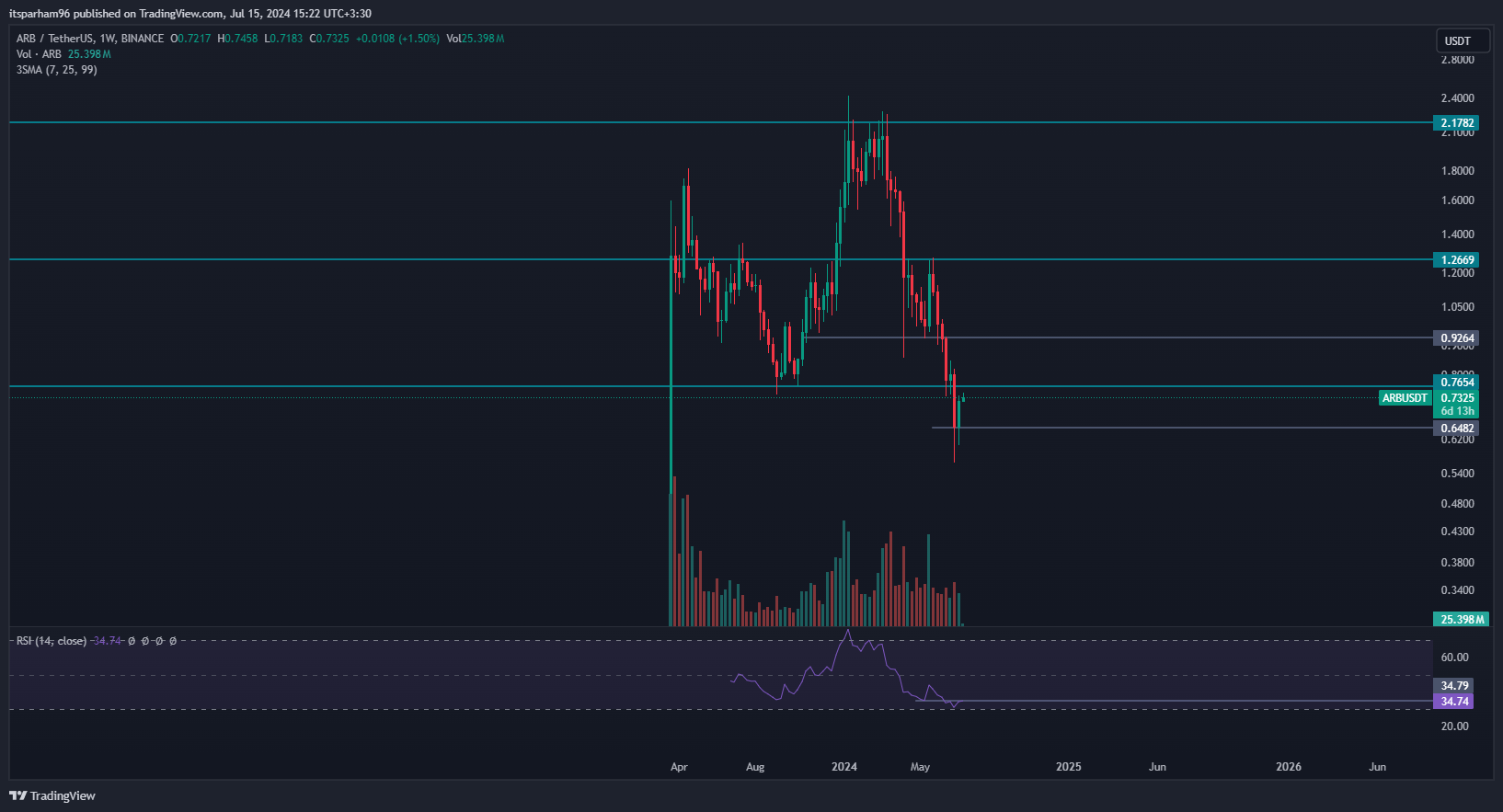The width and height of the screenshot is (1503, 812).
Task: Click the 2.1782 price line label
Action: 1457,122
